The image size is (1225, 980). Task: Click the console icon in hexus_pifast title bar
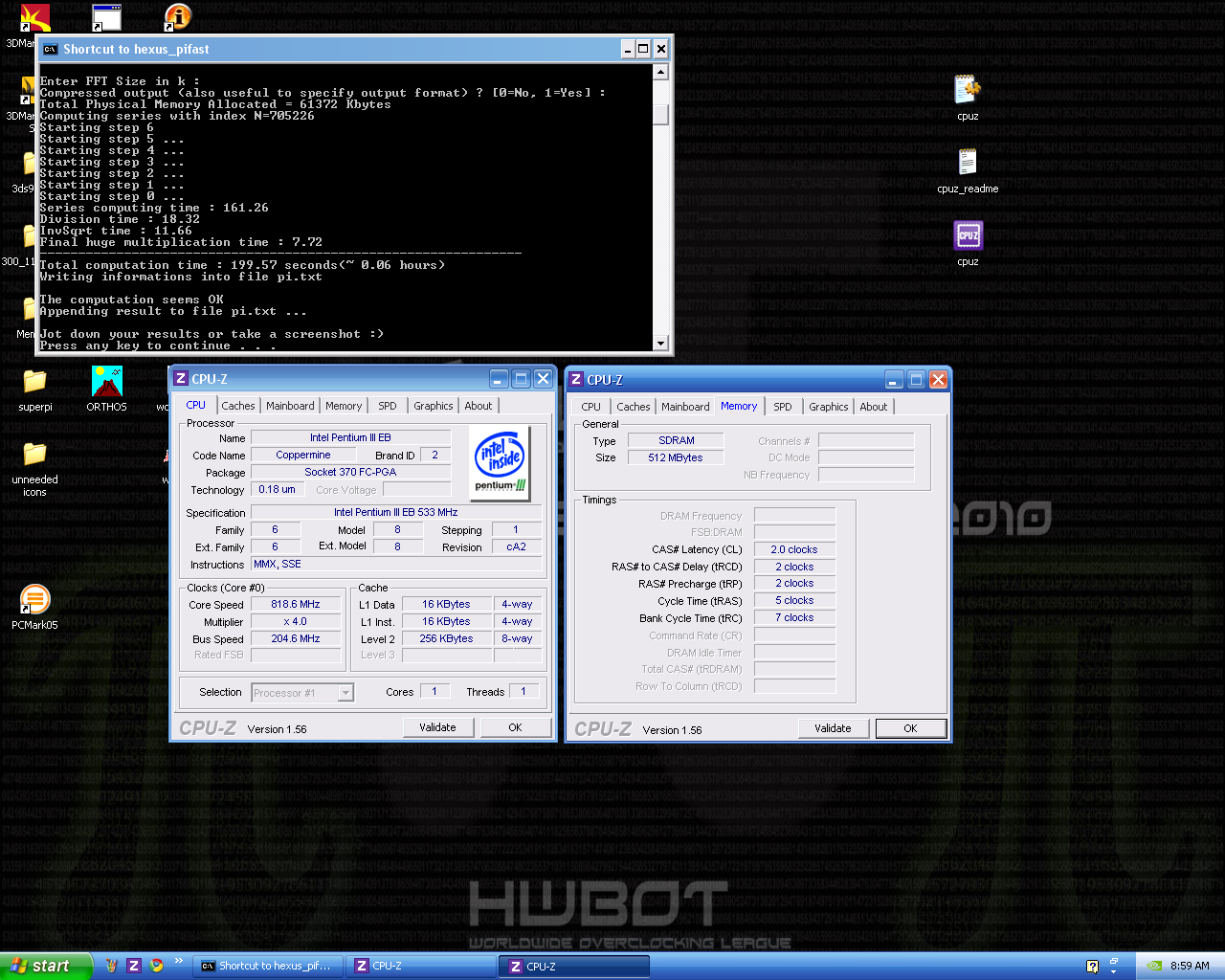[x=50, y=49]
